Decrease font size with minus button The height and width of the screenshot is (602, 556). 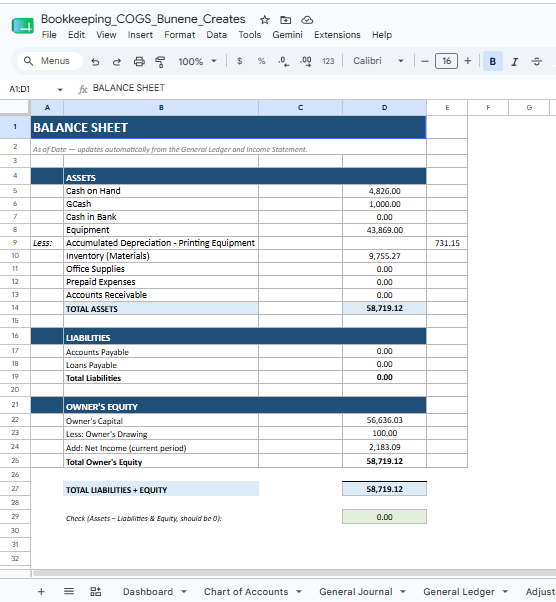(x=425, y=61)
